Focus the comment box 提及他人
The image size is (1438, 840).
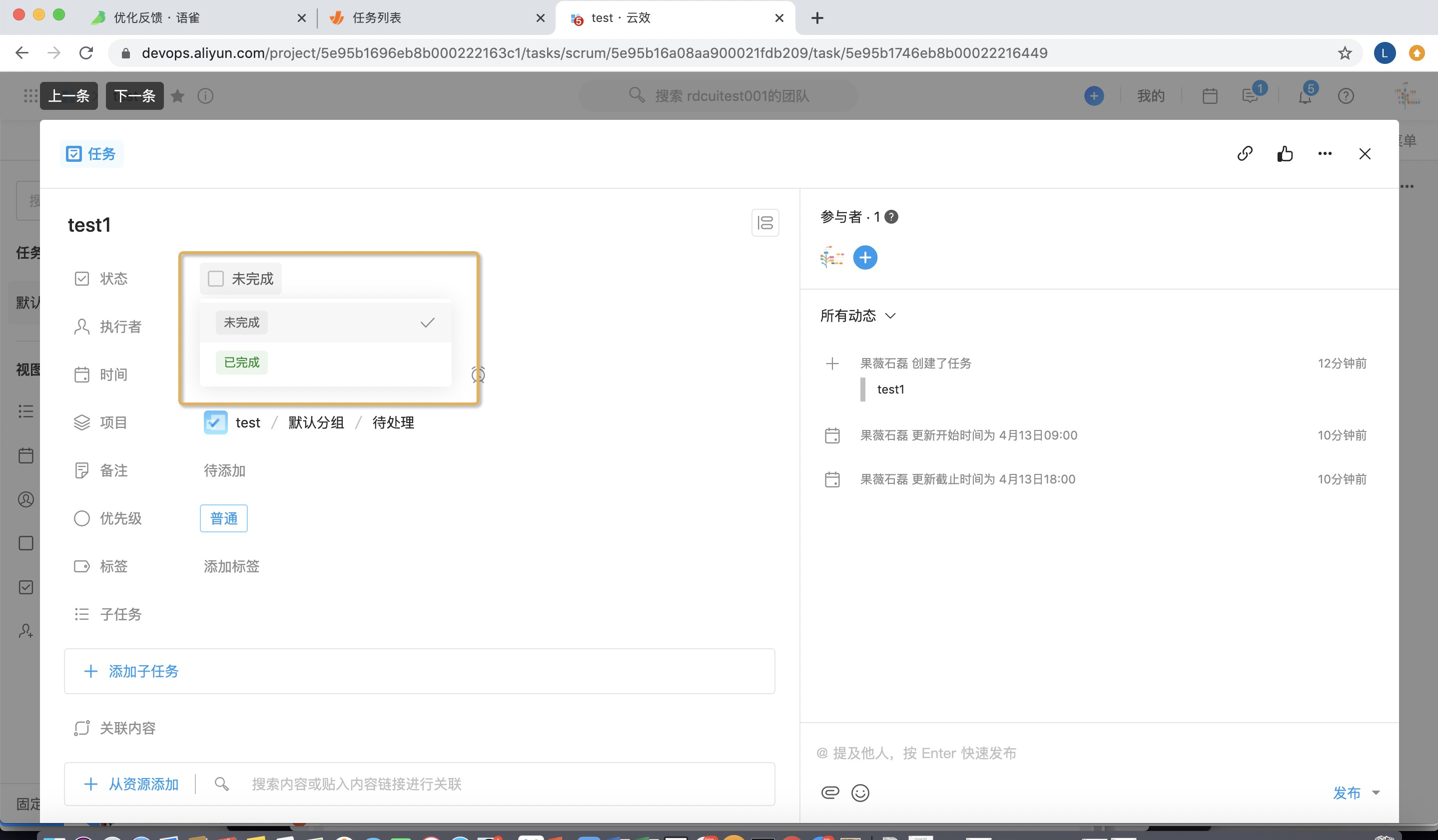(x=1099, y=753)
